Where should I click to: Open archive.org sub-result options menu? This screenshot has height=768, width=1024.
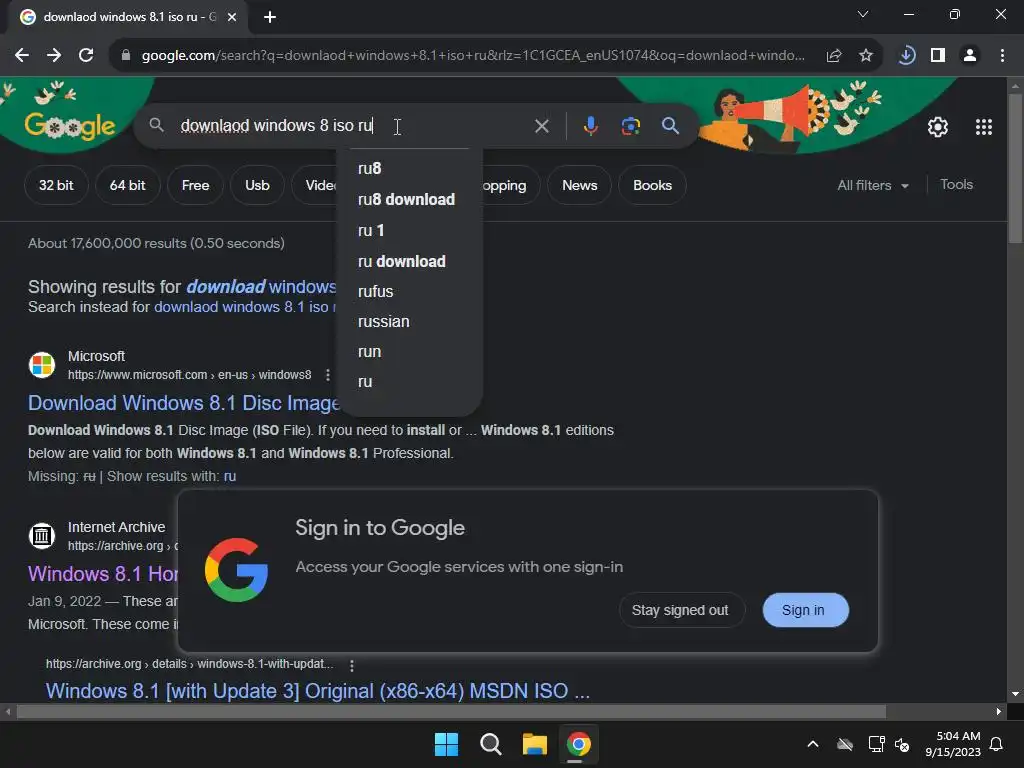(352, 665)
